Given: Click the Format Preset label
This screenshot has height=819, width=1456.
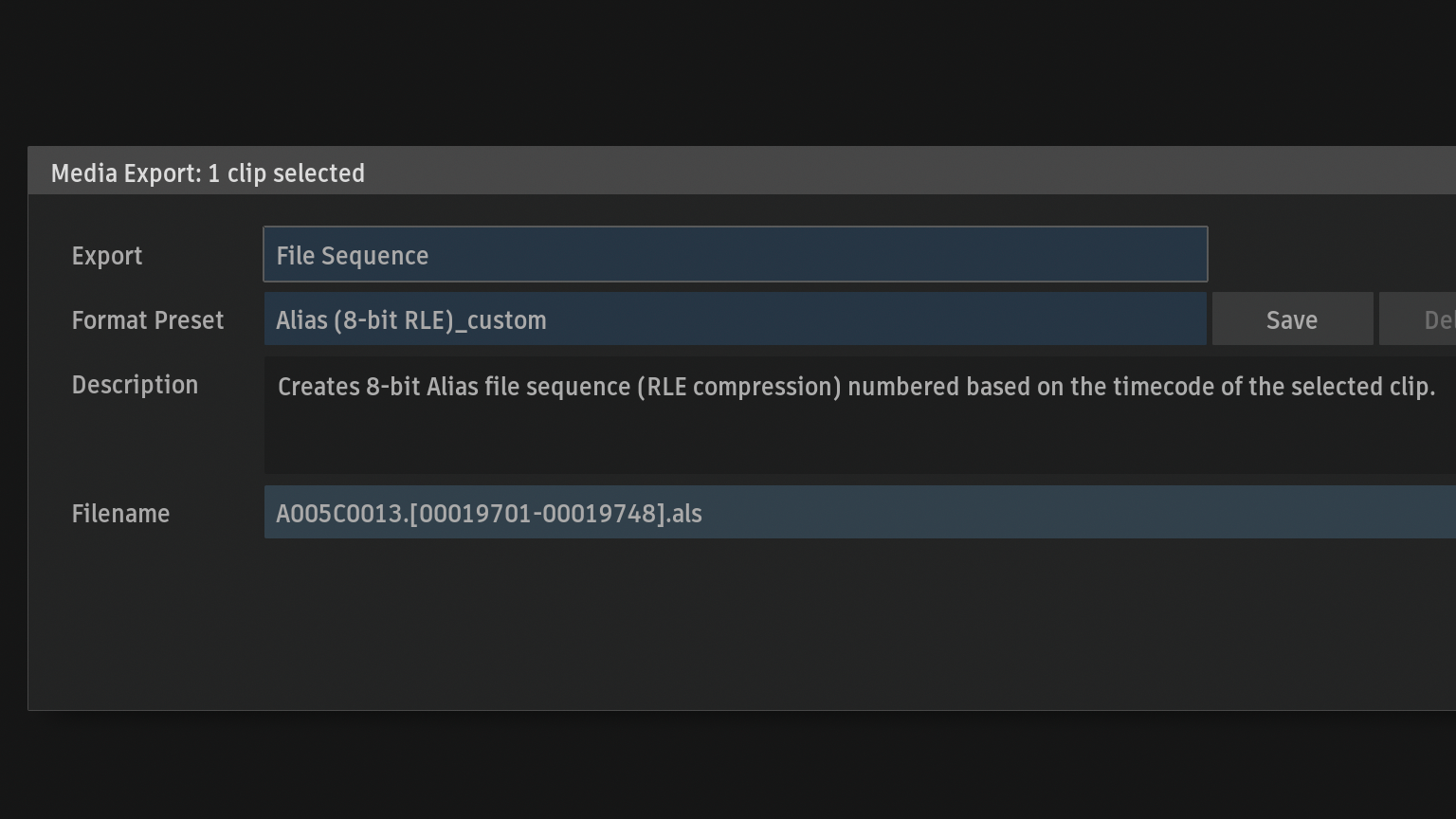Looking at the screenshot, I should [x=148, y=320].
